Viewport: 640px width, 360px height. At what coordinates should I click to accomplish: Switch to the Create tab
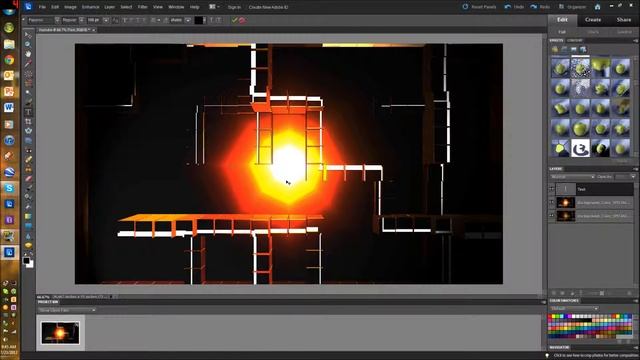click(593, 20)
